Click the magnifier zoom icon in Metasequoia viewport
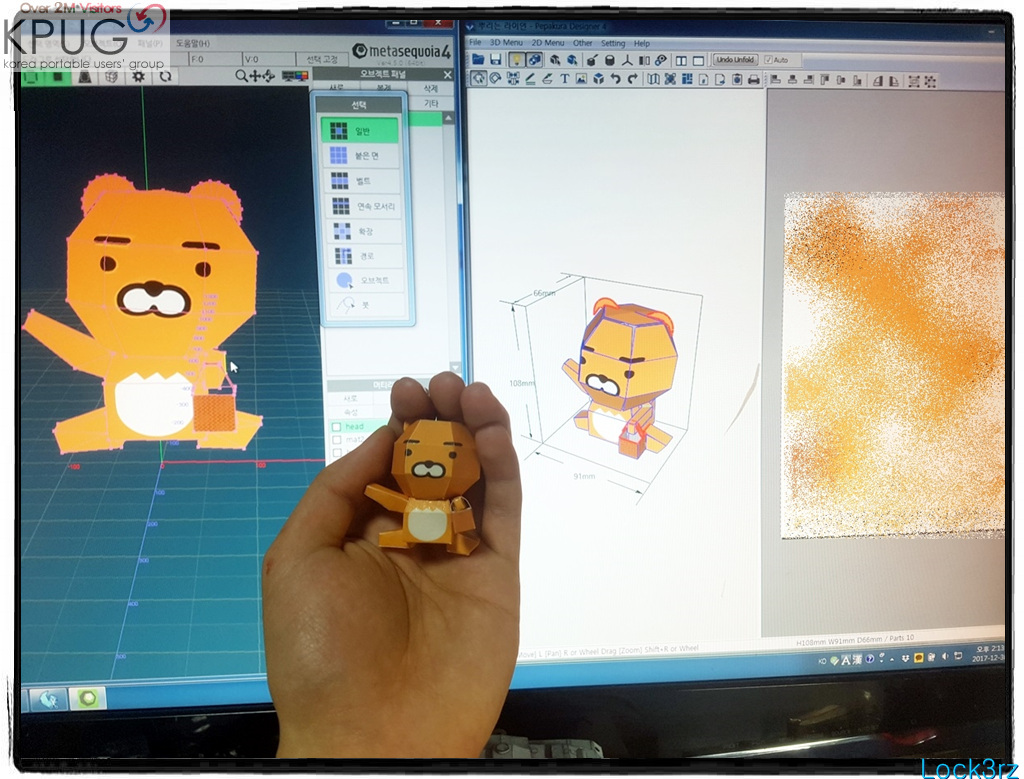Screen dimensions: 1024x779 click(241, 76)
